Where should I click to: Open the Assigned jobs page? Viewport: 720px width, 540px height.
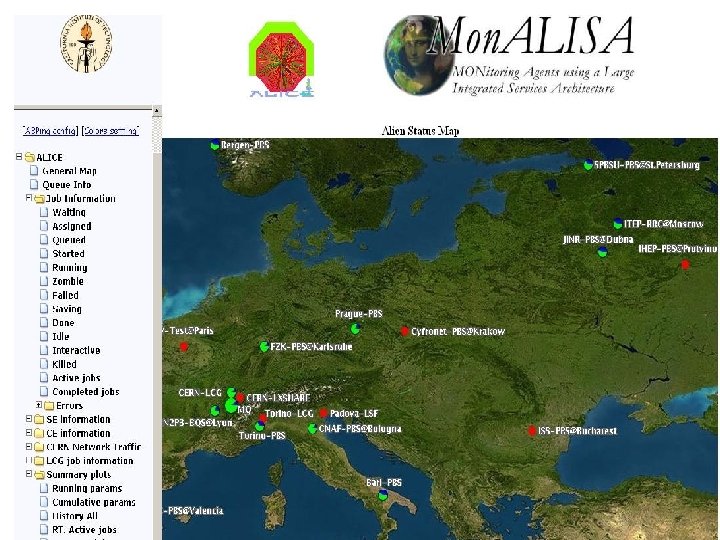[x=72, y=226]
